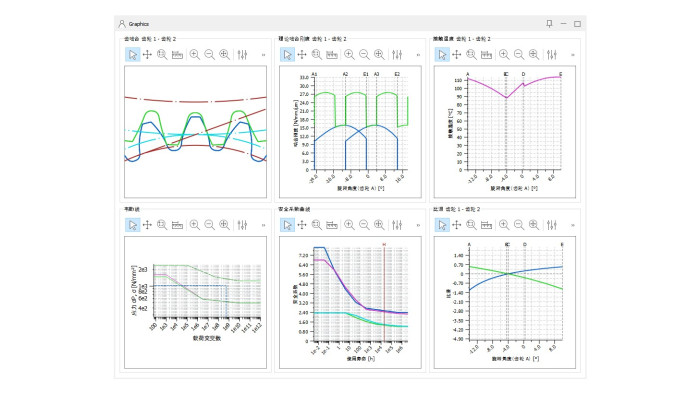Select measure ruler in the load cycles S-N panel

177,225
